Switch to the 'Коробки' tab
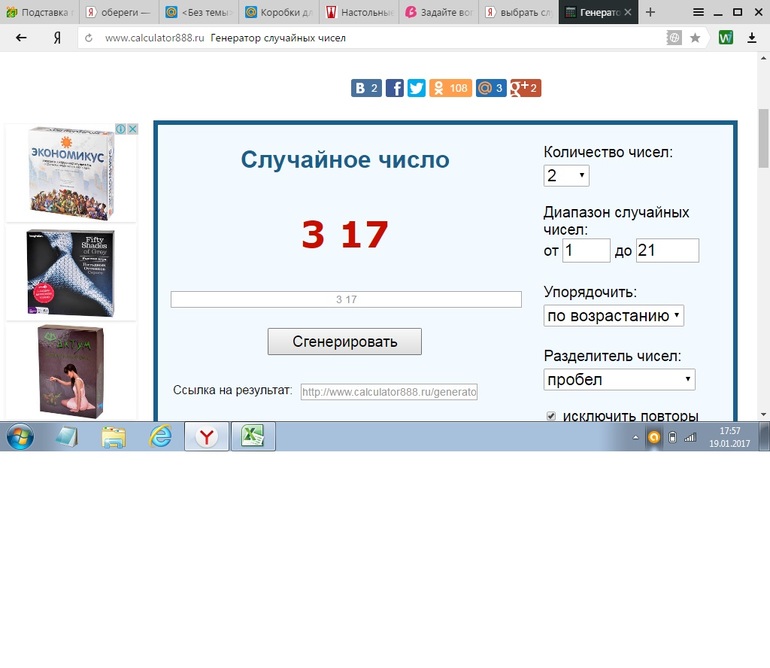Viewport: 770px width, 668px height. pos(279,12)
